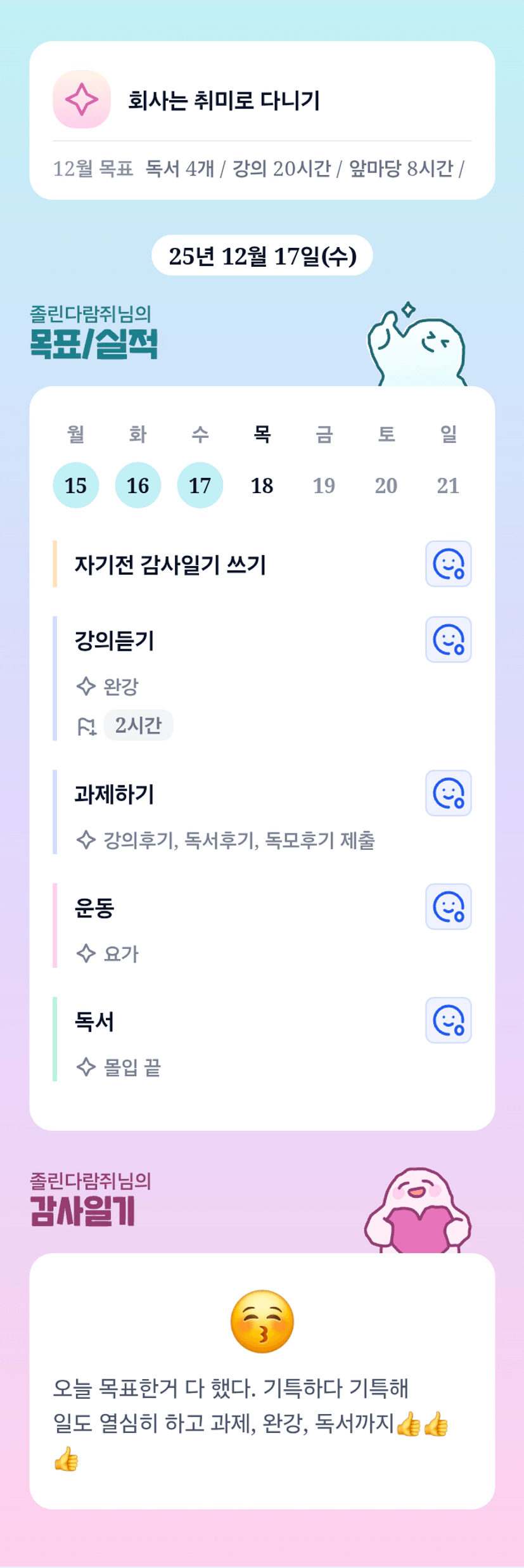Open the 과제하기 goal item
The image size is (524, 1568).
[115, 794]
